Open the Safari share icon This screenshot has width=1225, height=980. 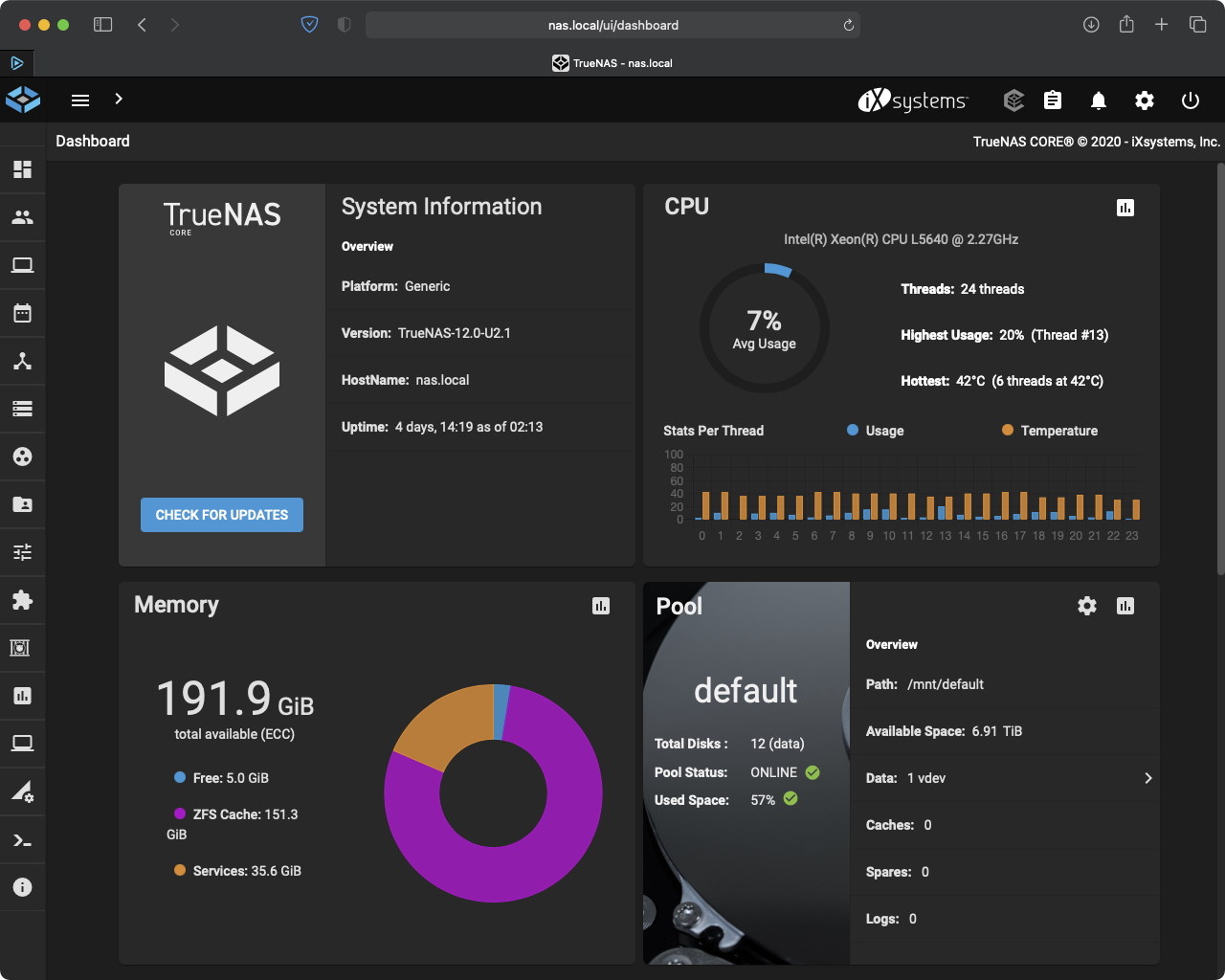pyautogui.click(x=1126, y=24)
